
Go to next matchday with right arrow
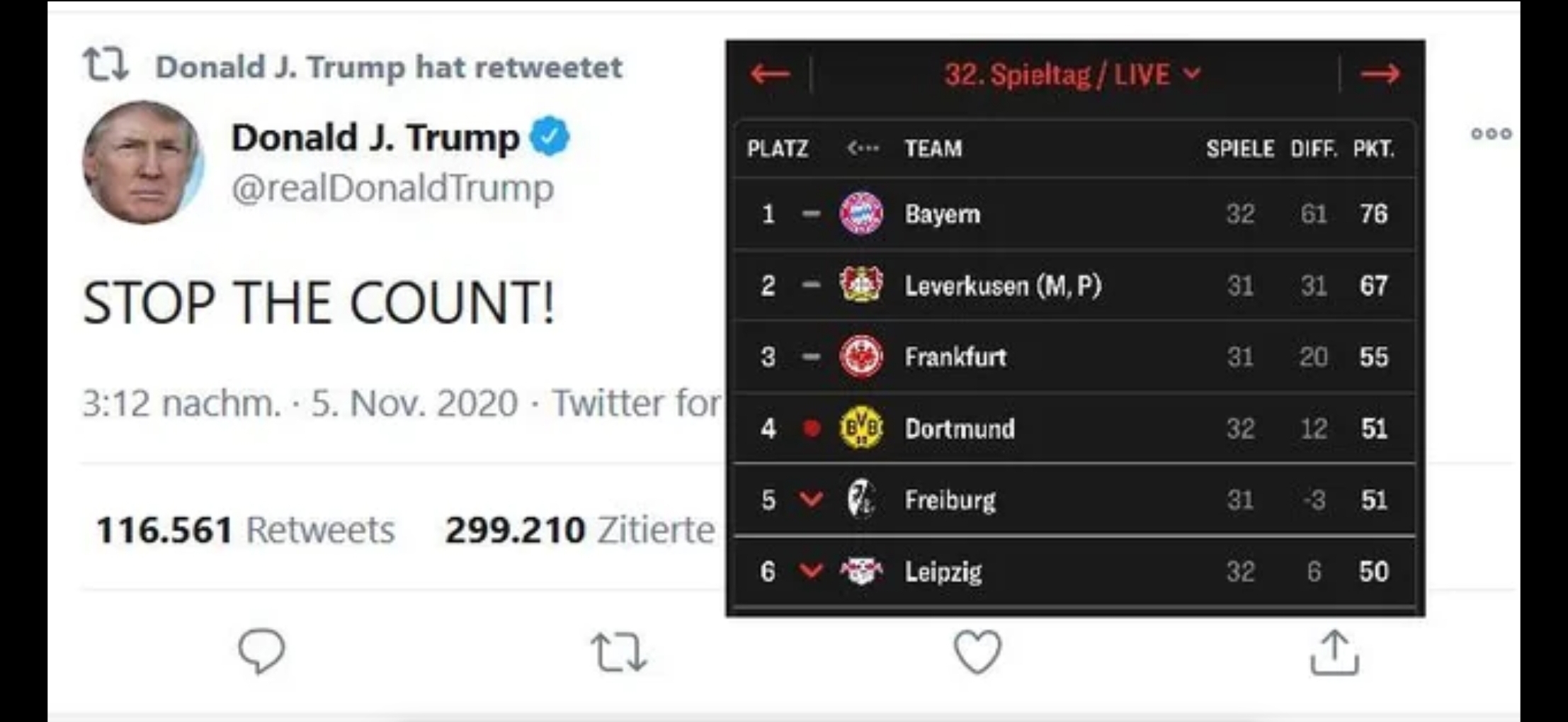click(1380, 74)
